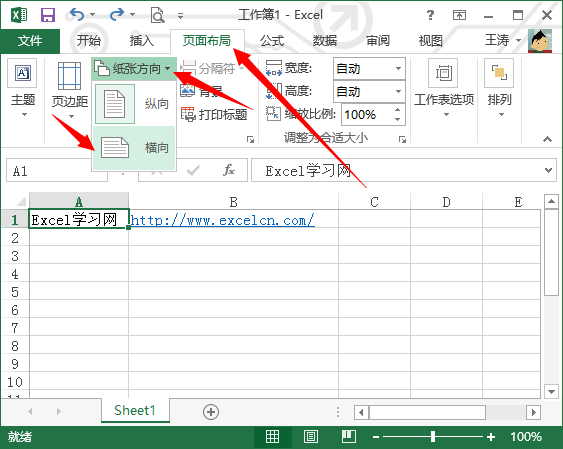Open ribbon display options

click(459, 15)
